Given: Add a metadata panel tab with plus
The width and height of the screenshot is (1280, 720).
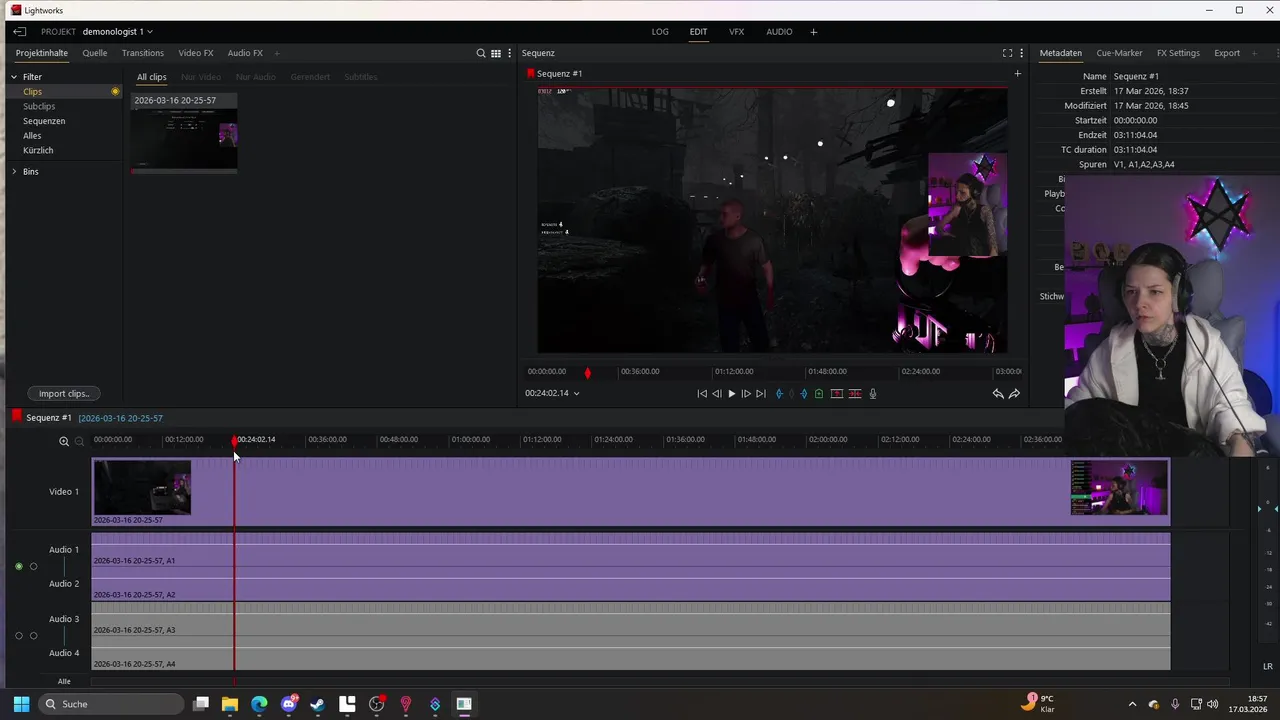Looking at the screenshot, I should (1255, 53).
